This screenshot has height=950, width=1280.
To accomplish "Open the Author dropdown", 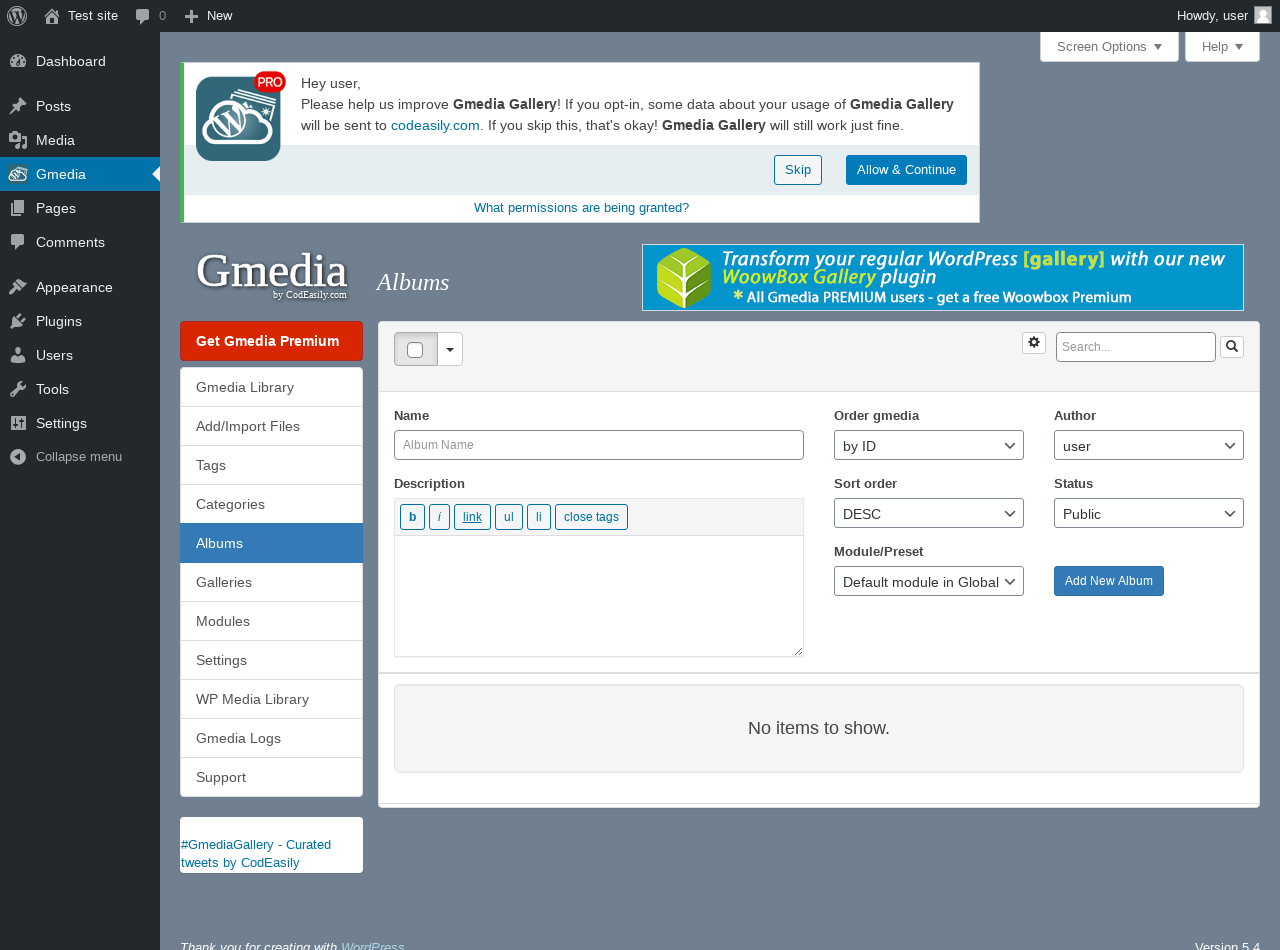I will (x=1149, y=445).
